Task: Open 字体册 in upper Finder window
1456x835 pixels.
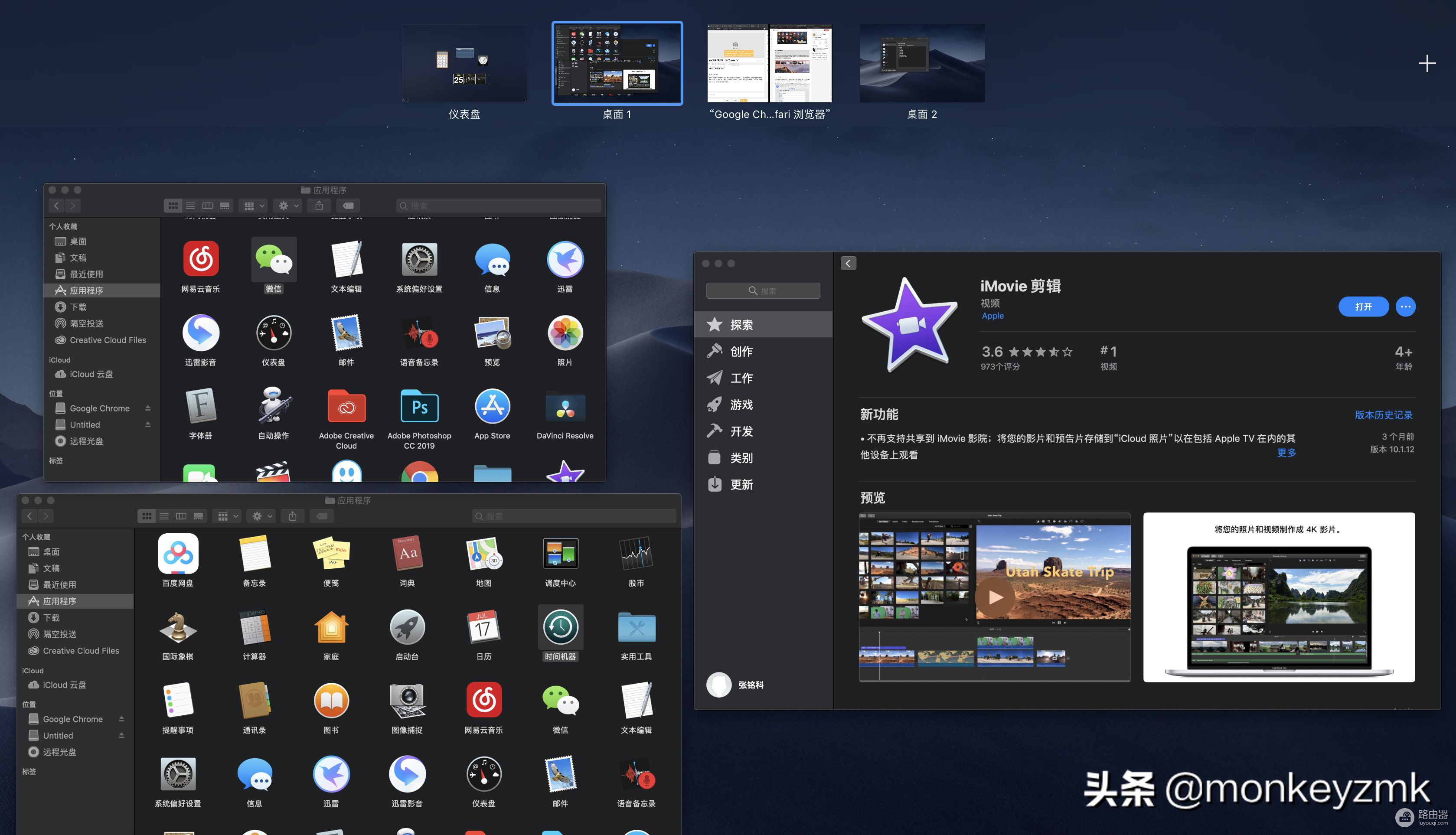Action: click(x=201, y=406)
